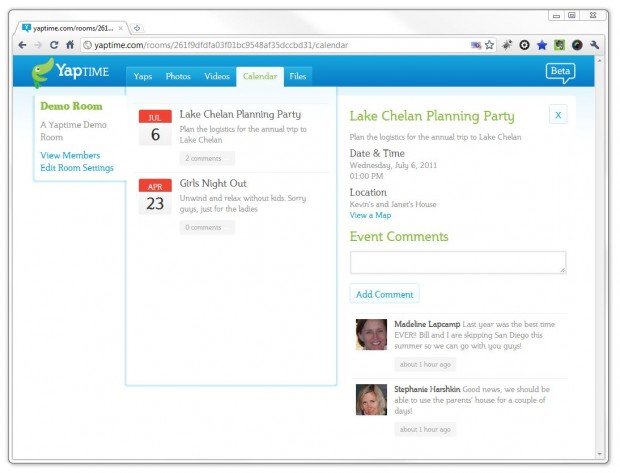Click the Event Comments text box

point(458,263)
